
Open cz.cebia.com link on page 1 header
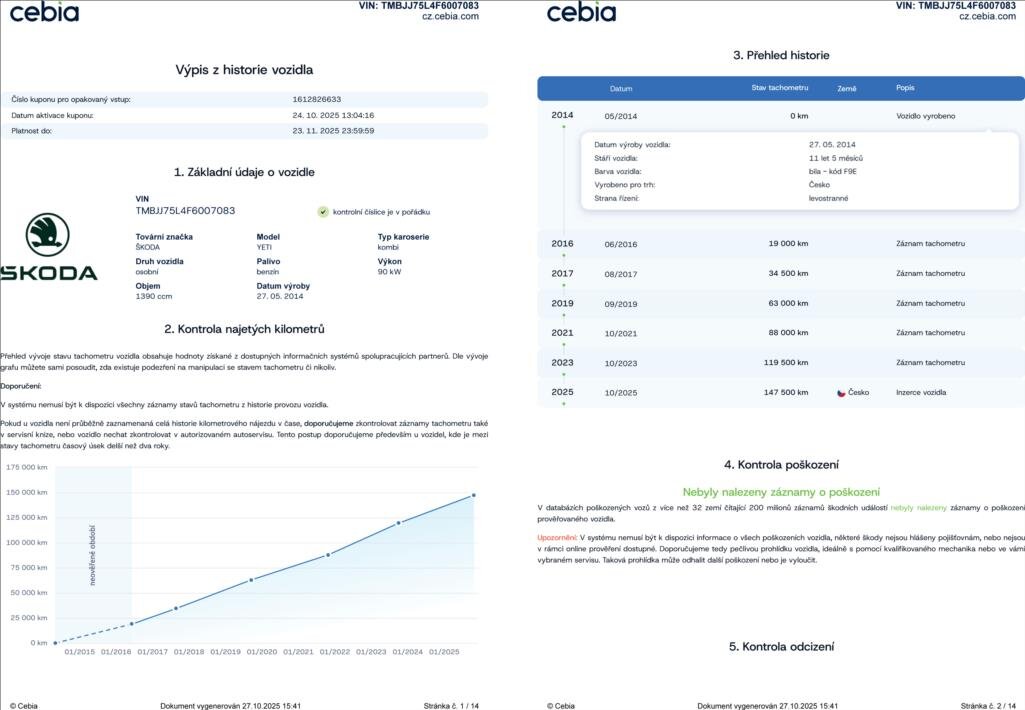pyautogui.click(x=450, y=16)
